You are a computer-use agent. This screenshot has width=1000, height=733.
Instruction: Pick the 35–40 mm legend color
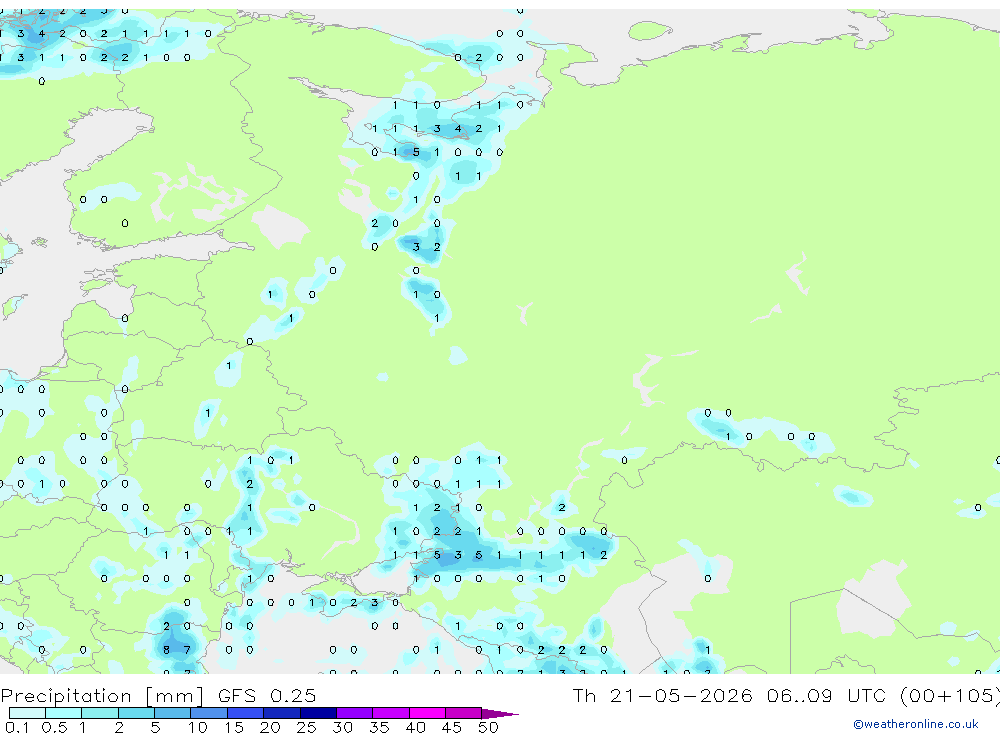391,713
